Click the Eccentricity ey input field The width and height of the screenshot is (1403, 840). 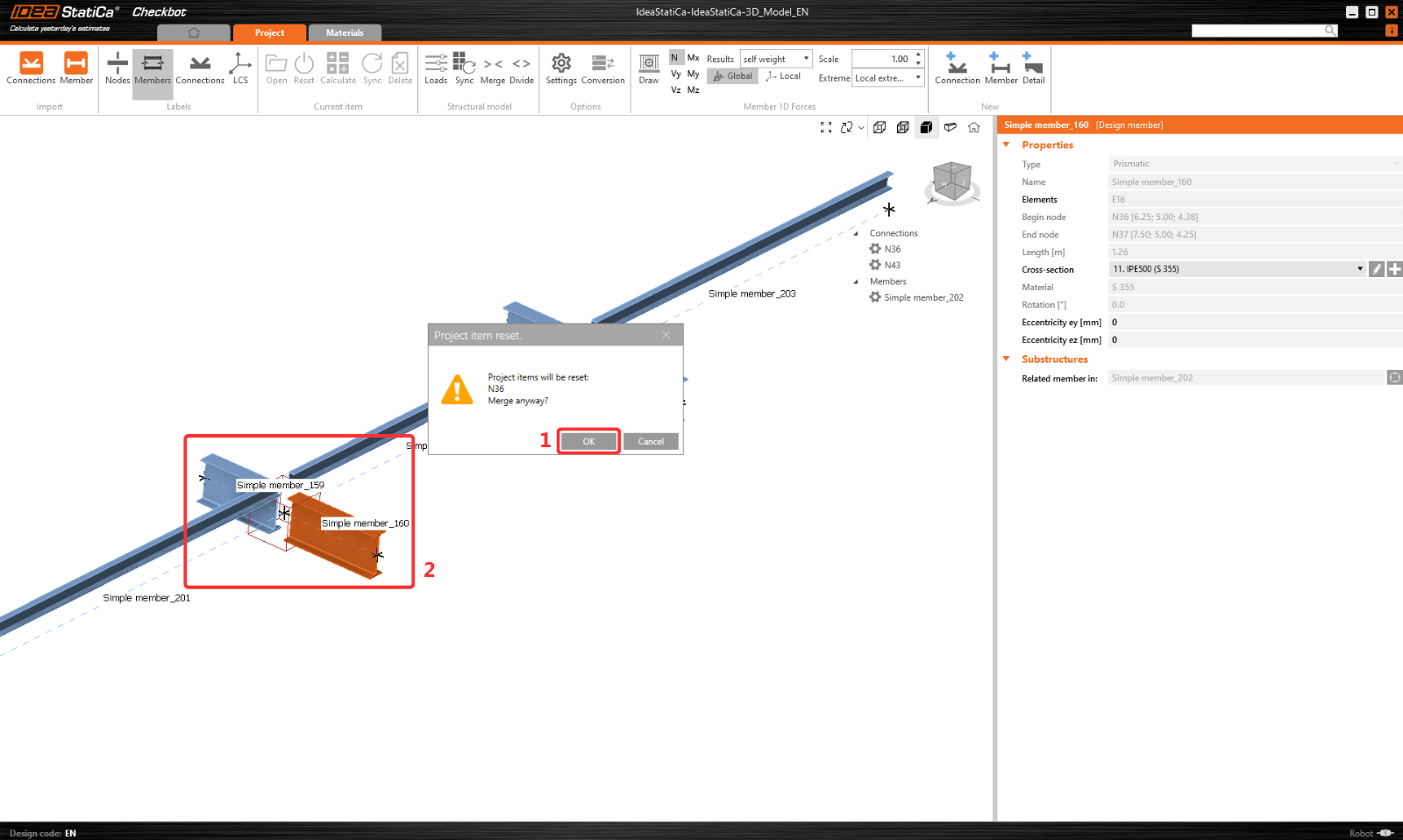(1254, 323)
